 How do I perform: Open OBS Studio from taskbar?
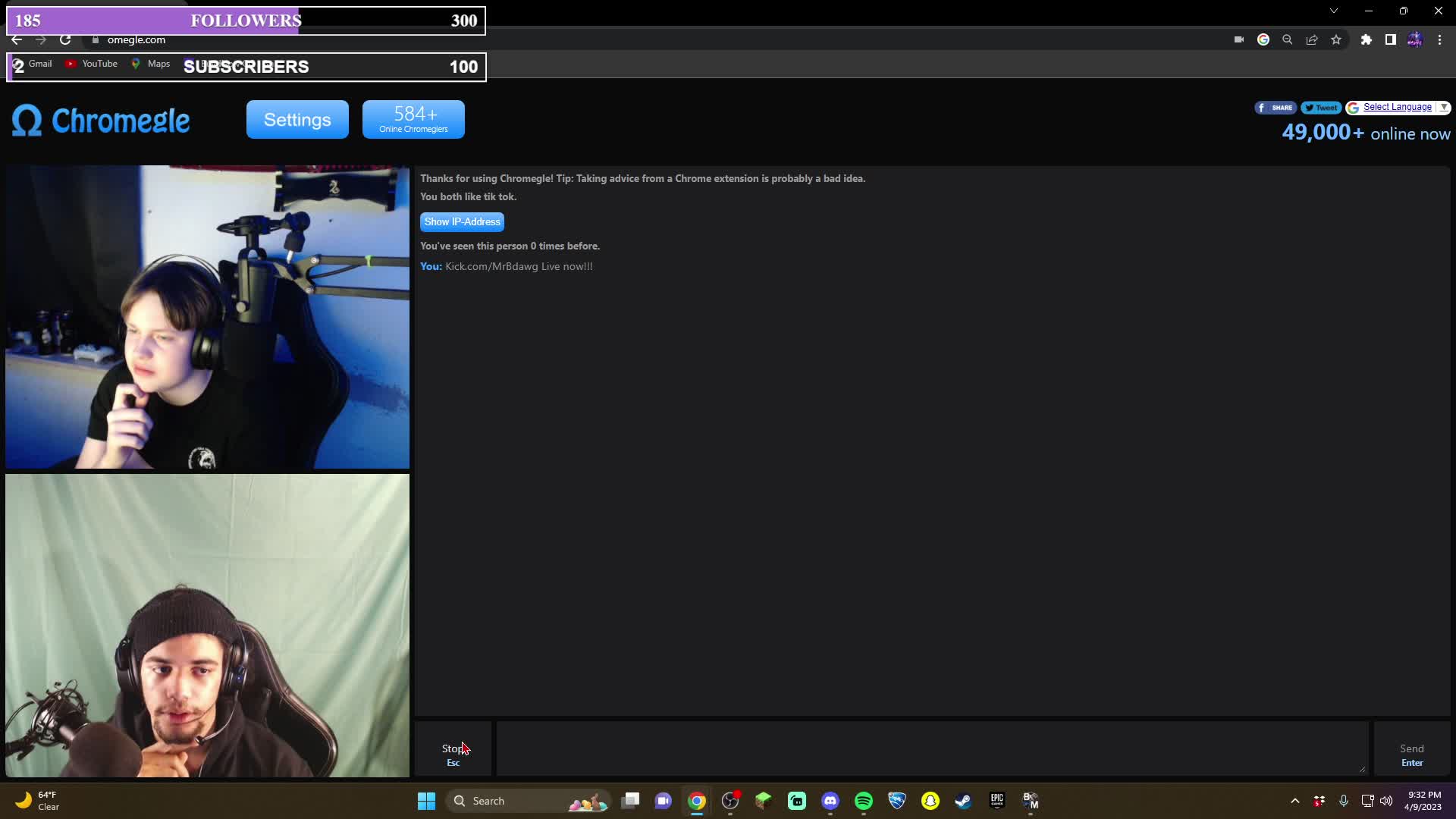coord(730,801)
